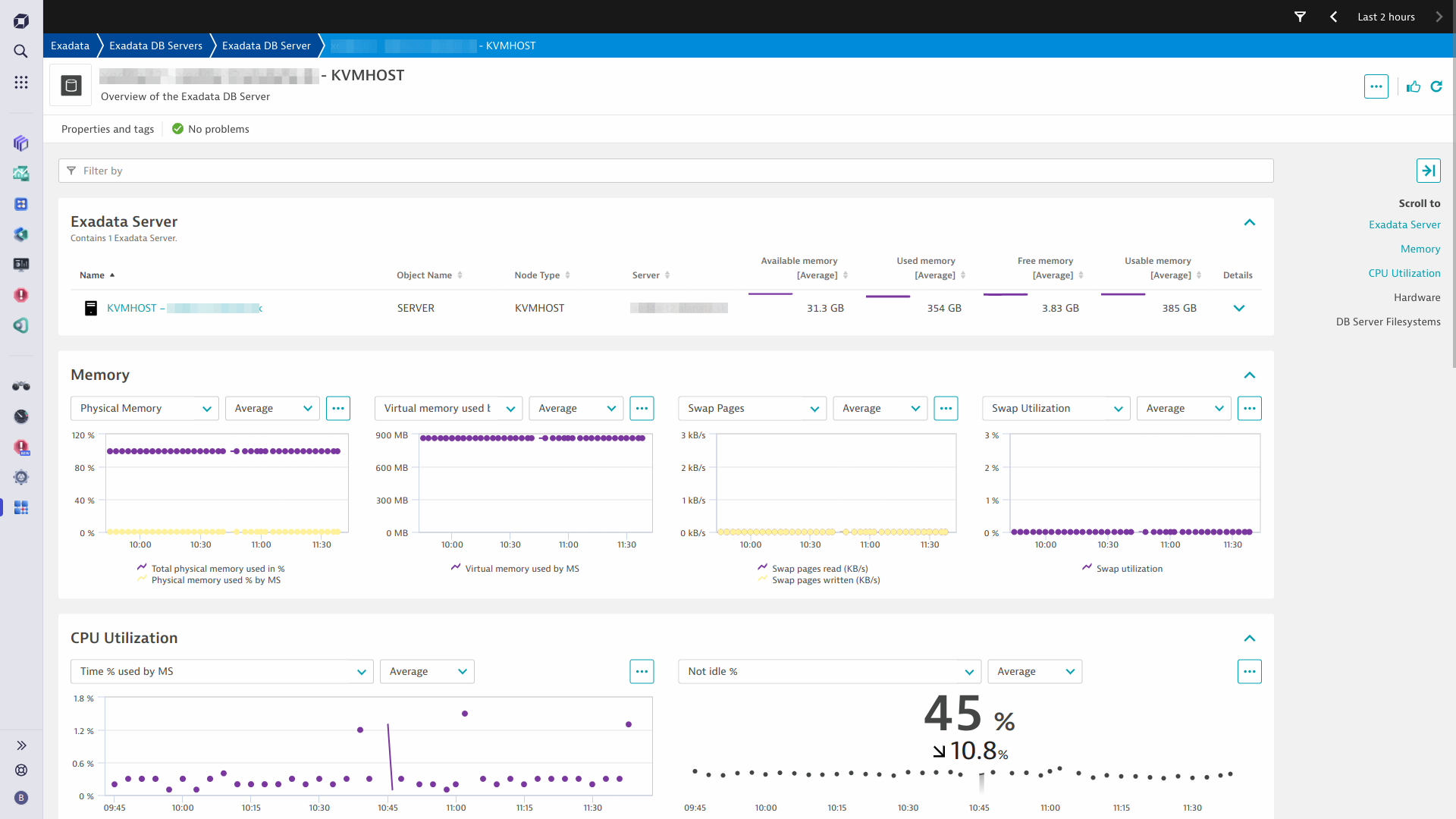The height and width of the screenshot is (819, 1456).
Task: Click the sidebar panel toggle icon on right
Action: point(1429,170)
